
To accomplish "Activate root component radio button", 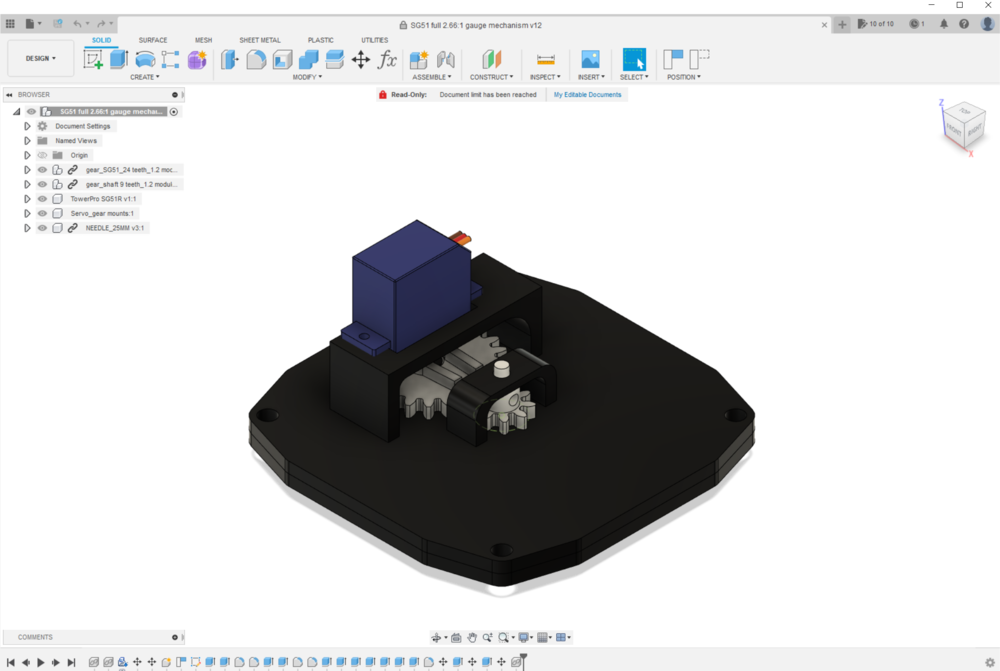I will (x=173, y=112).
